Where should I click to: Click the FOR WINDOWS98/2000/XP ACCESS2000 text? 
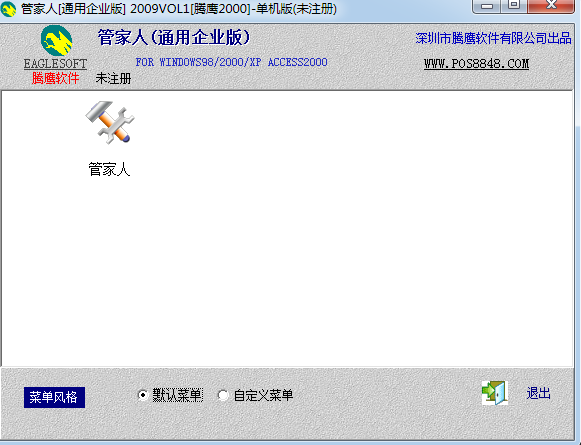[x=231, y=62]
